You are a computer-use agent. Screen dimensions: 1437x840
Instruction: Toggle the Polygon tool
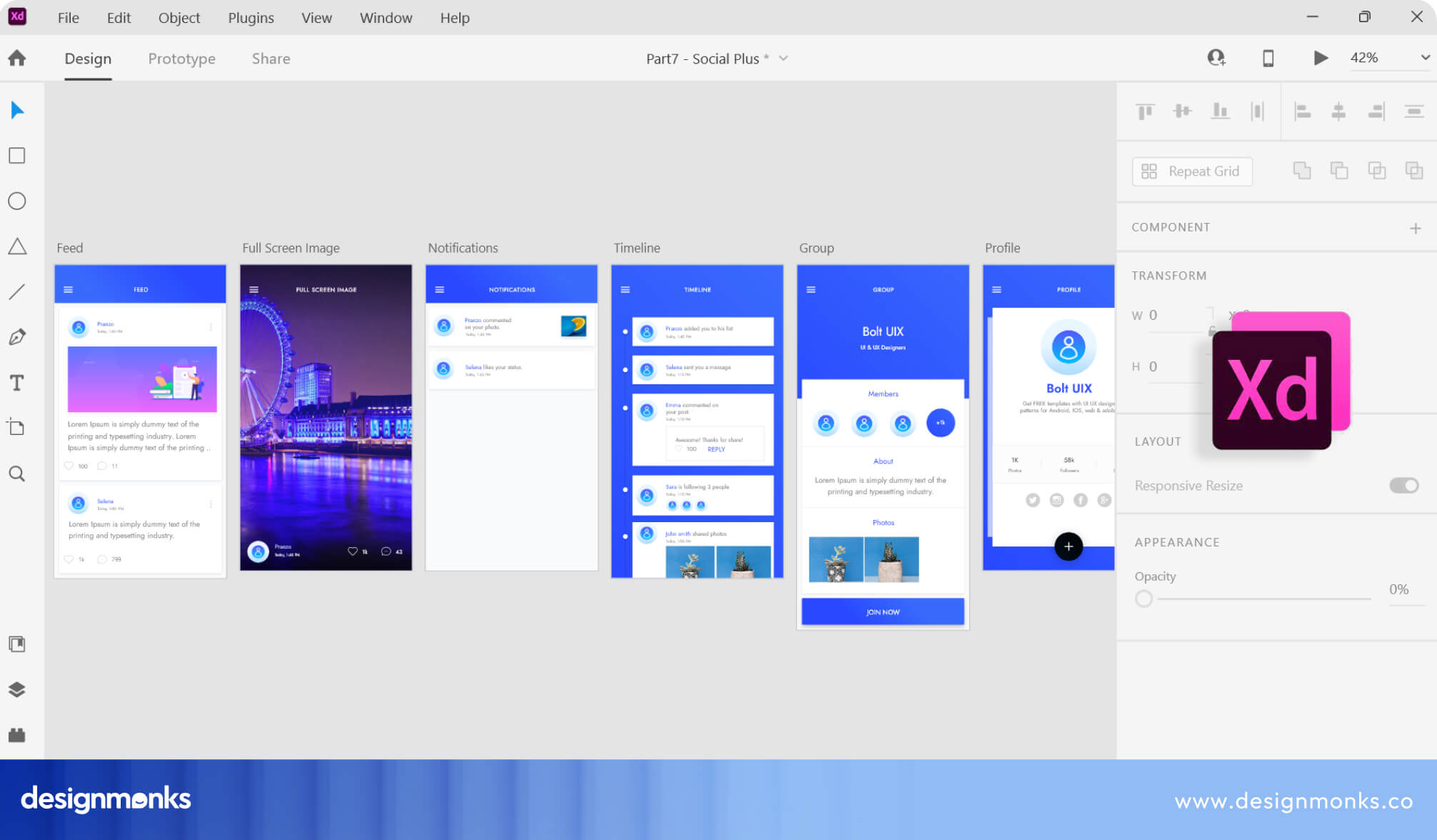16,246
